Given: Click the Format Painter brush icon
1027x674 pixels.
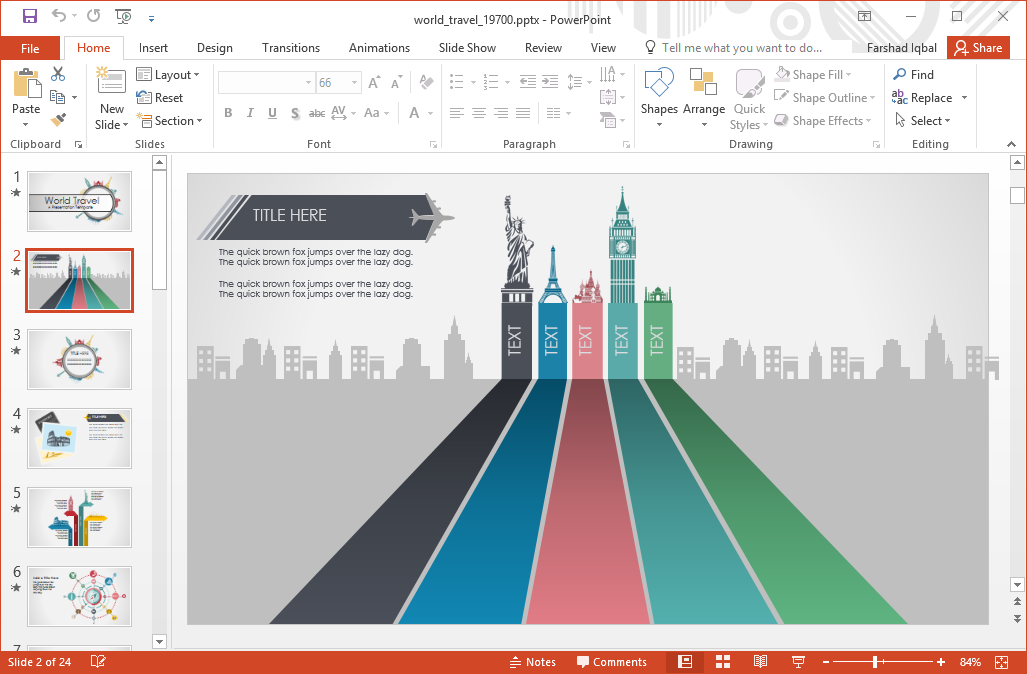Looking at the screenshot, I should [x=58, y=120].
